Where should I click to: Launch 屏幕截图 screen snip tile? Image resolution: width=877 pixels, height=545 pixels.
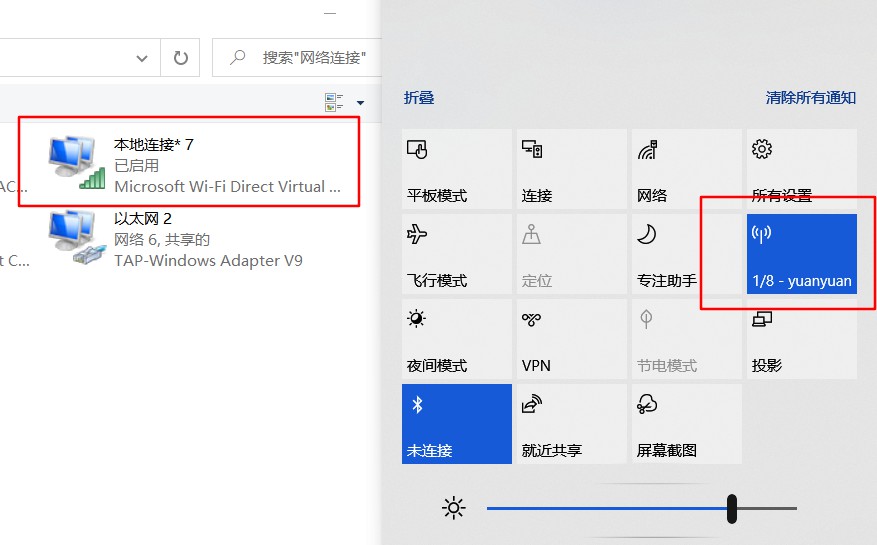coord(686,424)
